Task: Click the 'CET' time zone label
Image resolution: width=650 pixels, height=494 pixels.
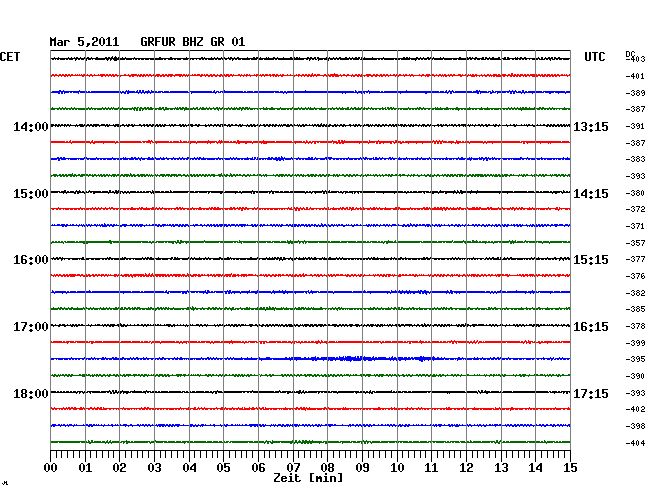Action: 10,57
